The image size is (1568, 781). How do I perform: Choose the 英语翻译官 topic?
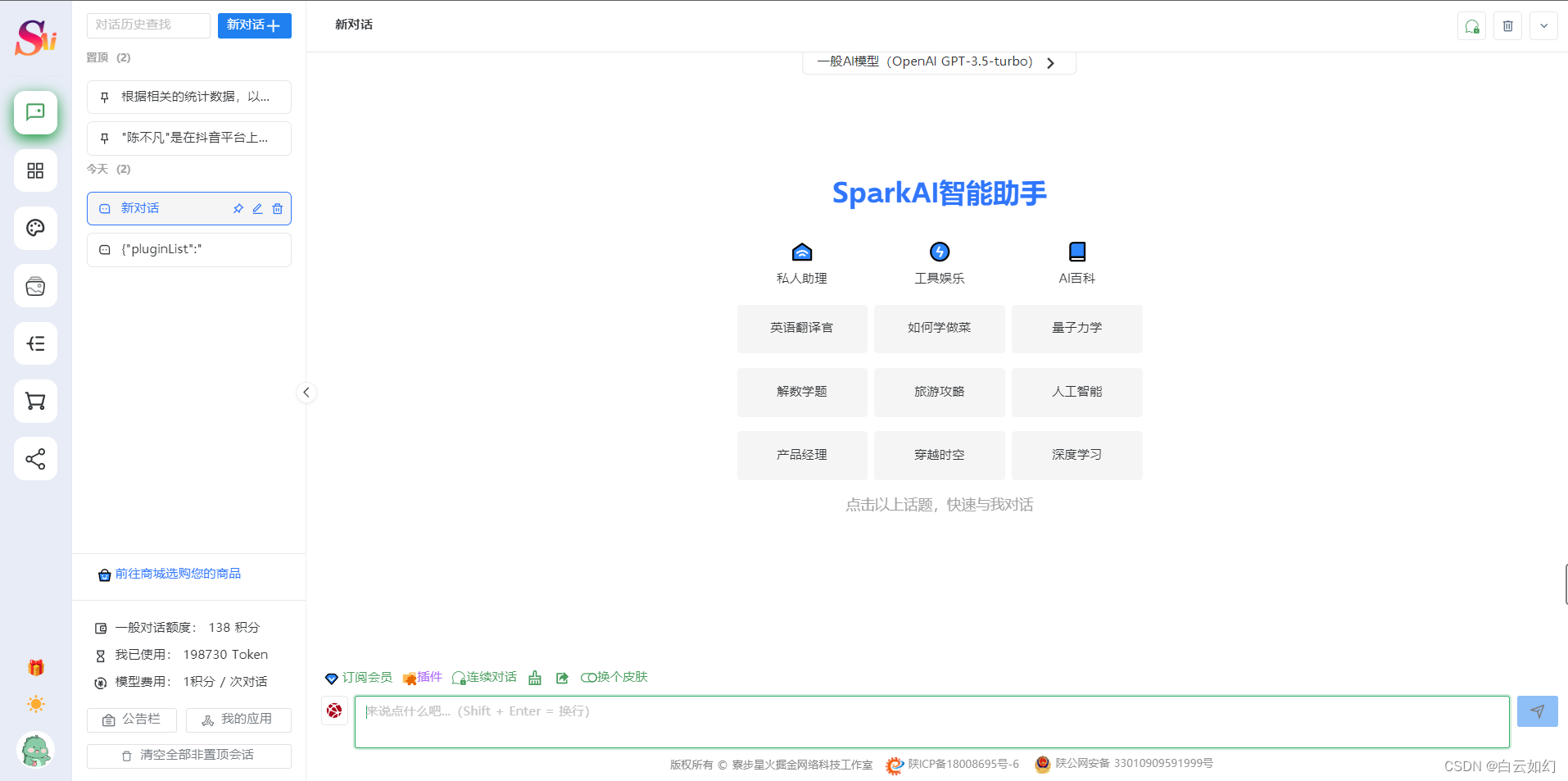802,329
